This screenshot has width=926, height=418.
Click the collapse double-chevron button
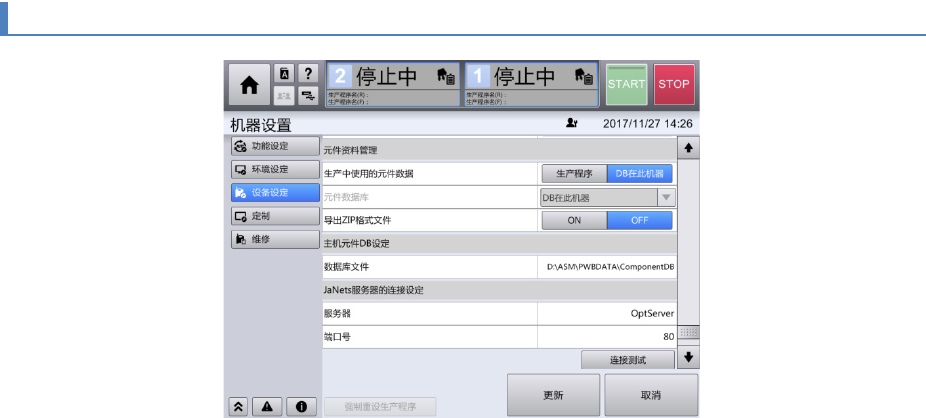tap(238, 406)
